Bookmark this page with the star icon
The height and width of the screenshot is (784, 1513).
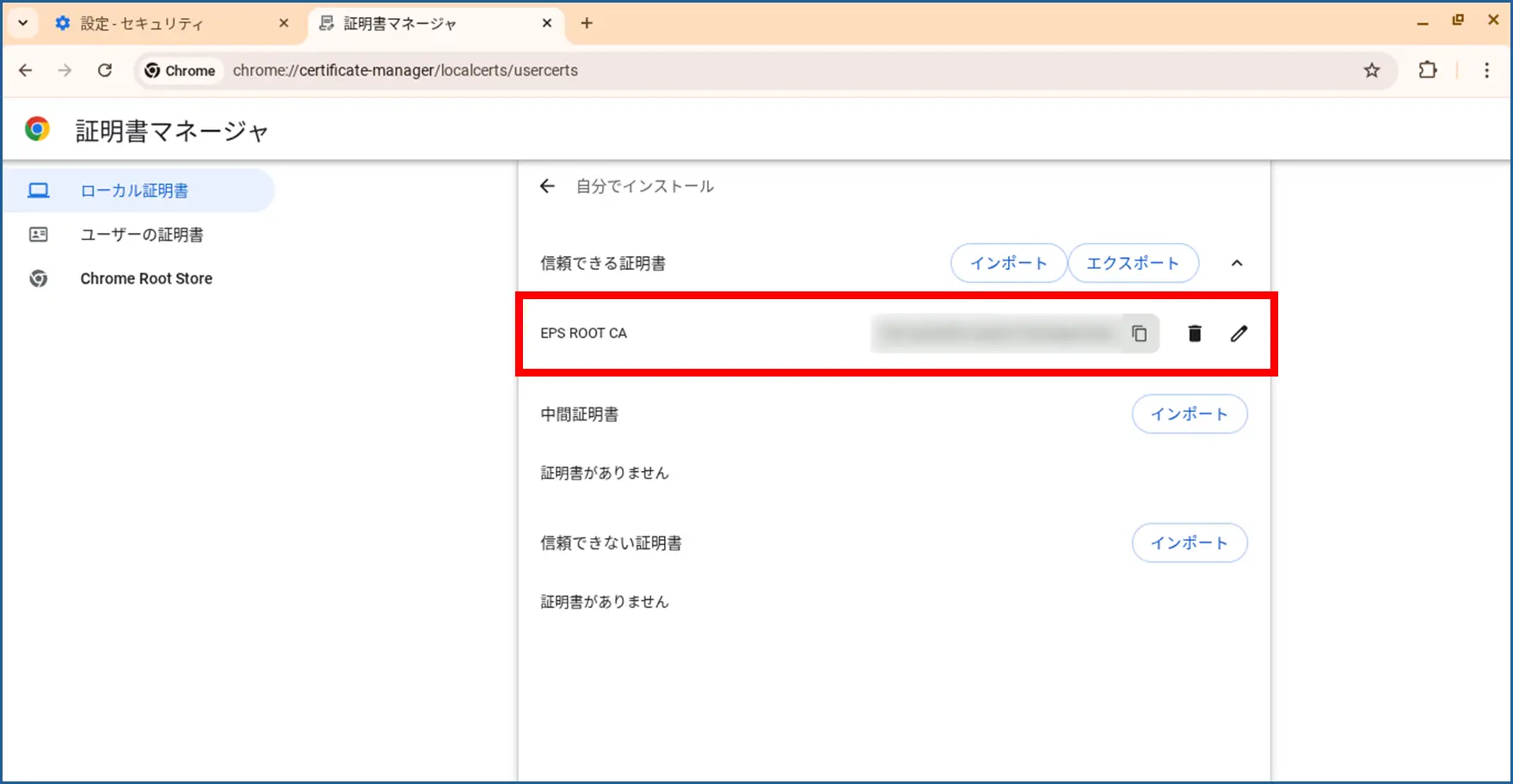(x=1371, y=70)
